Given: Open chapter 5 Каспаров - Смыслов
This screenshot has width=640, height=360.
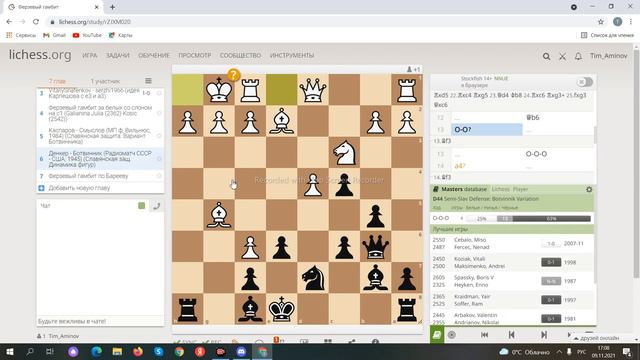Looking at the screenshot, I should click(x=100, y=136).
